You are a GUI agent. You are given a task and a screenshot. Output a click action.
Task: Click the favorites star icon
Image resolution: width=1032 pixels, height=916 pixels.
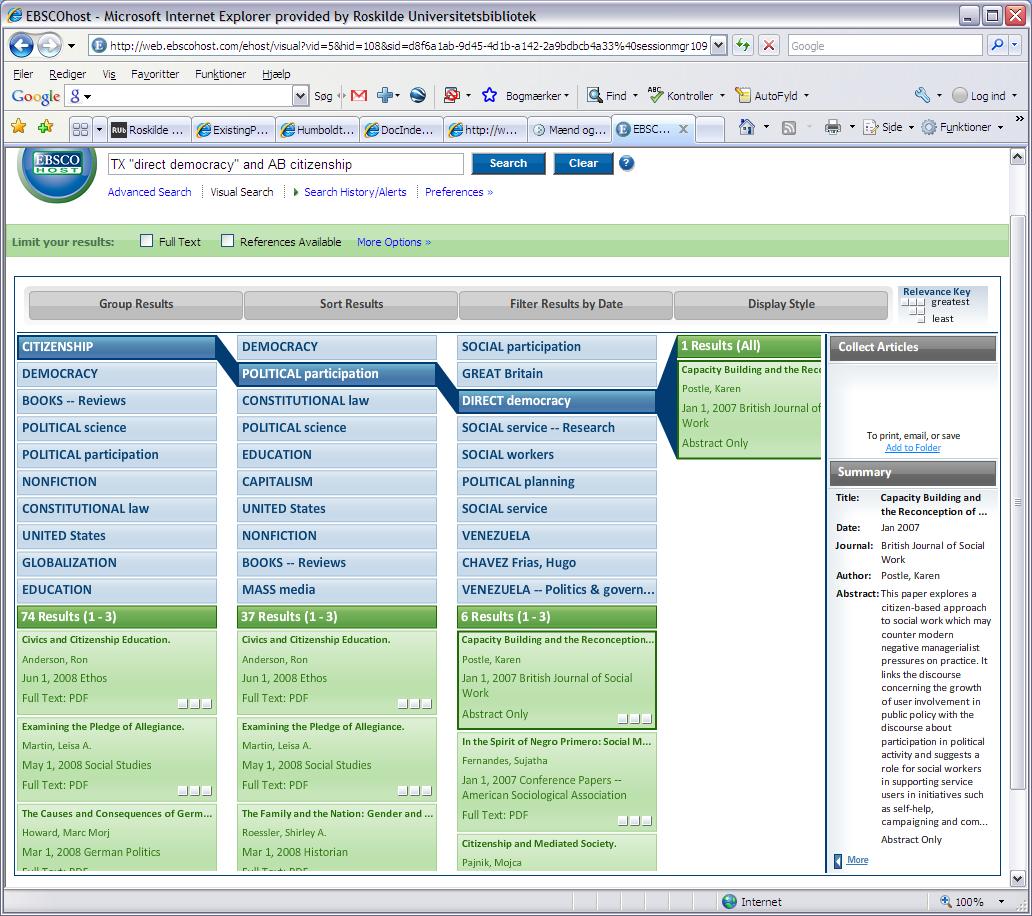pos(18,127)
